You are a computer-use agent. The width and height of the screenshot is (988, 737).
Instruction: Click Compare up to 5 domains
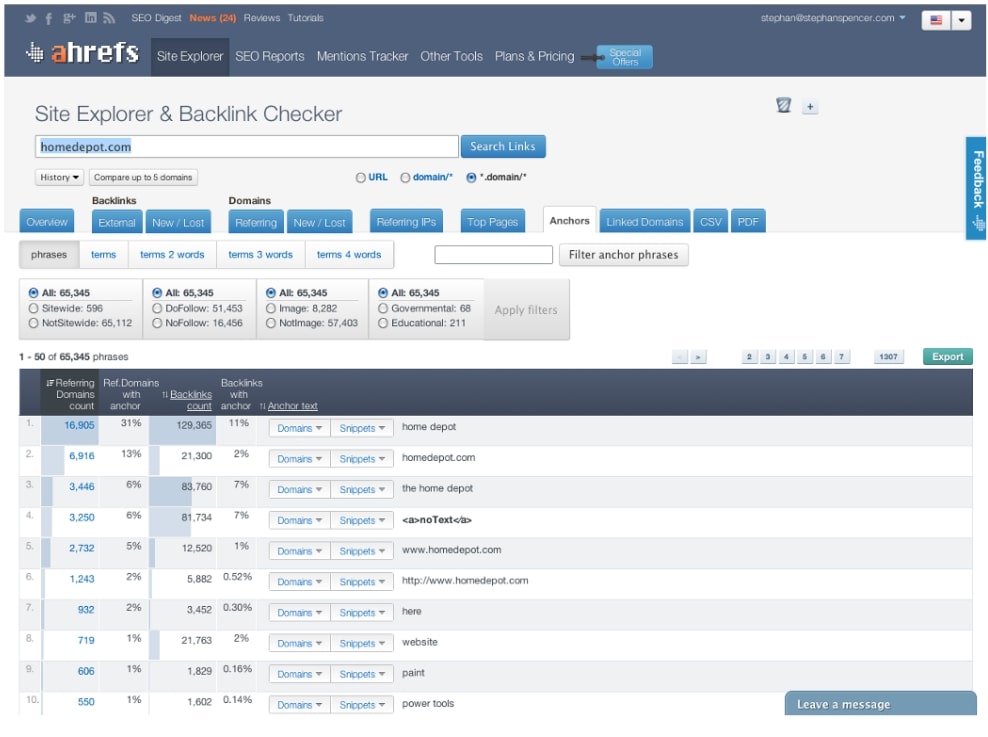(x=143, y=178)
